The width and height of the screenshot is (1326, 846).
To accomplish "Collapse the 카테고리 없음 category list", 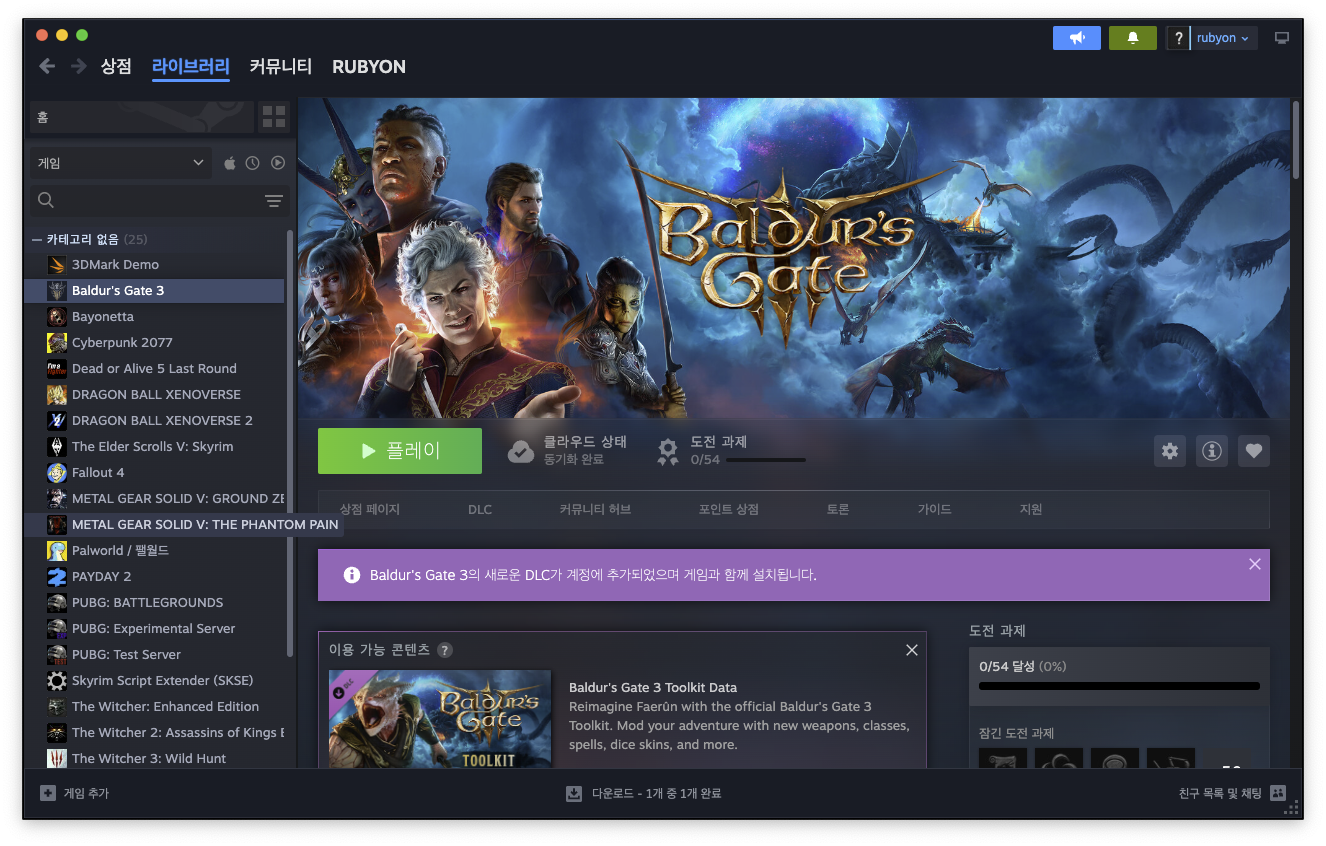I will click(x=37, y=240).
